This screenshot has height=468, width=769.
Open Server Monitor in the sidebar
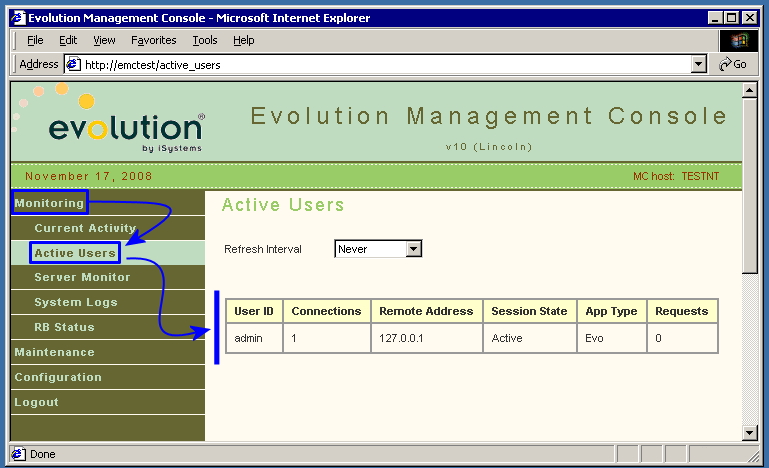tap(82, 277)
